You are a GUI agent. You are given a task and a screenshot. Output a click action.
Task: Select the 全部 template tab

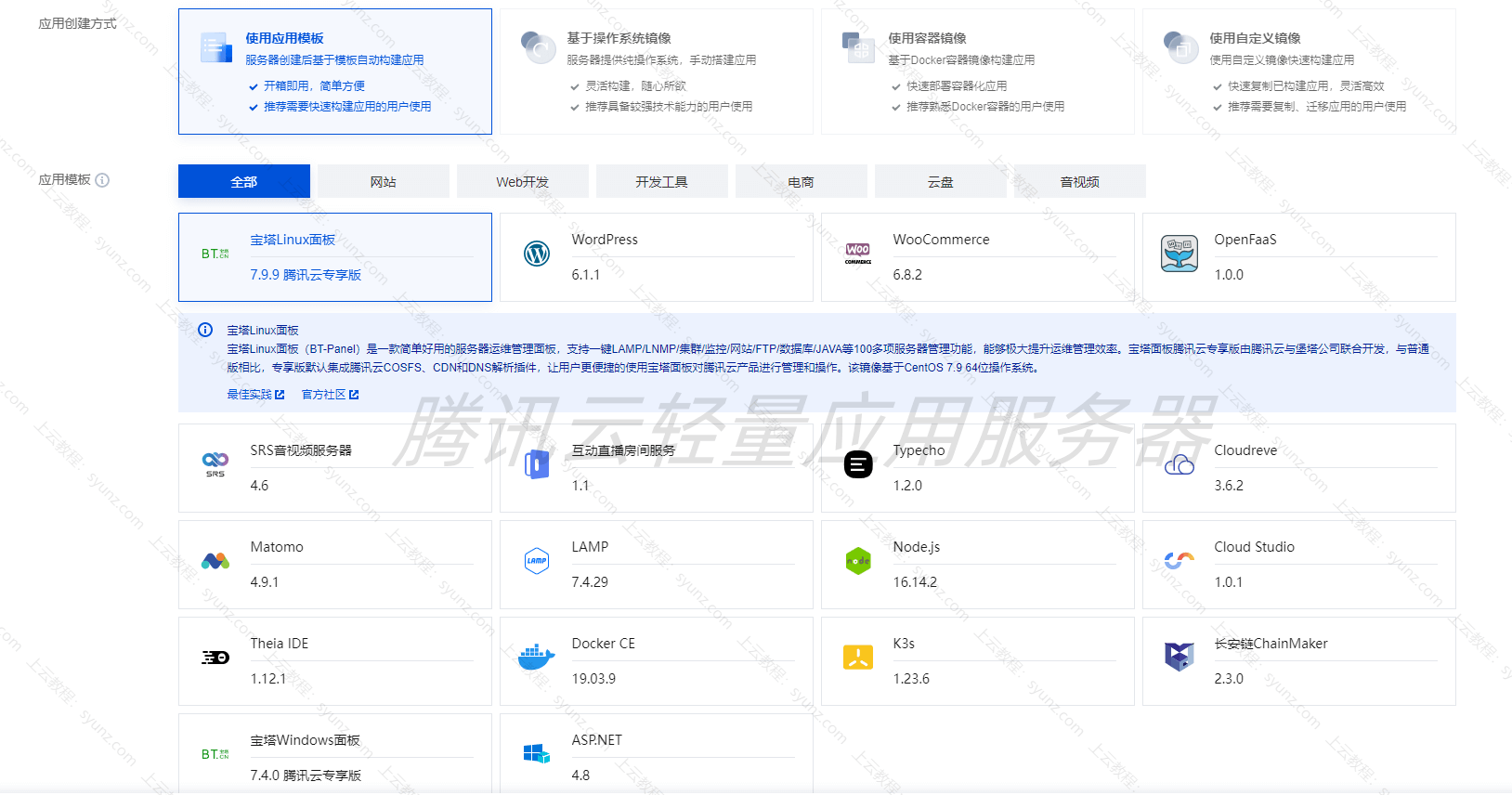(x=244, y=181)
